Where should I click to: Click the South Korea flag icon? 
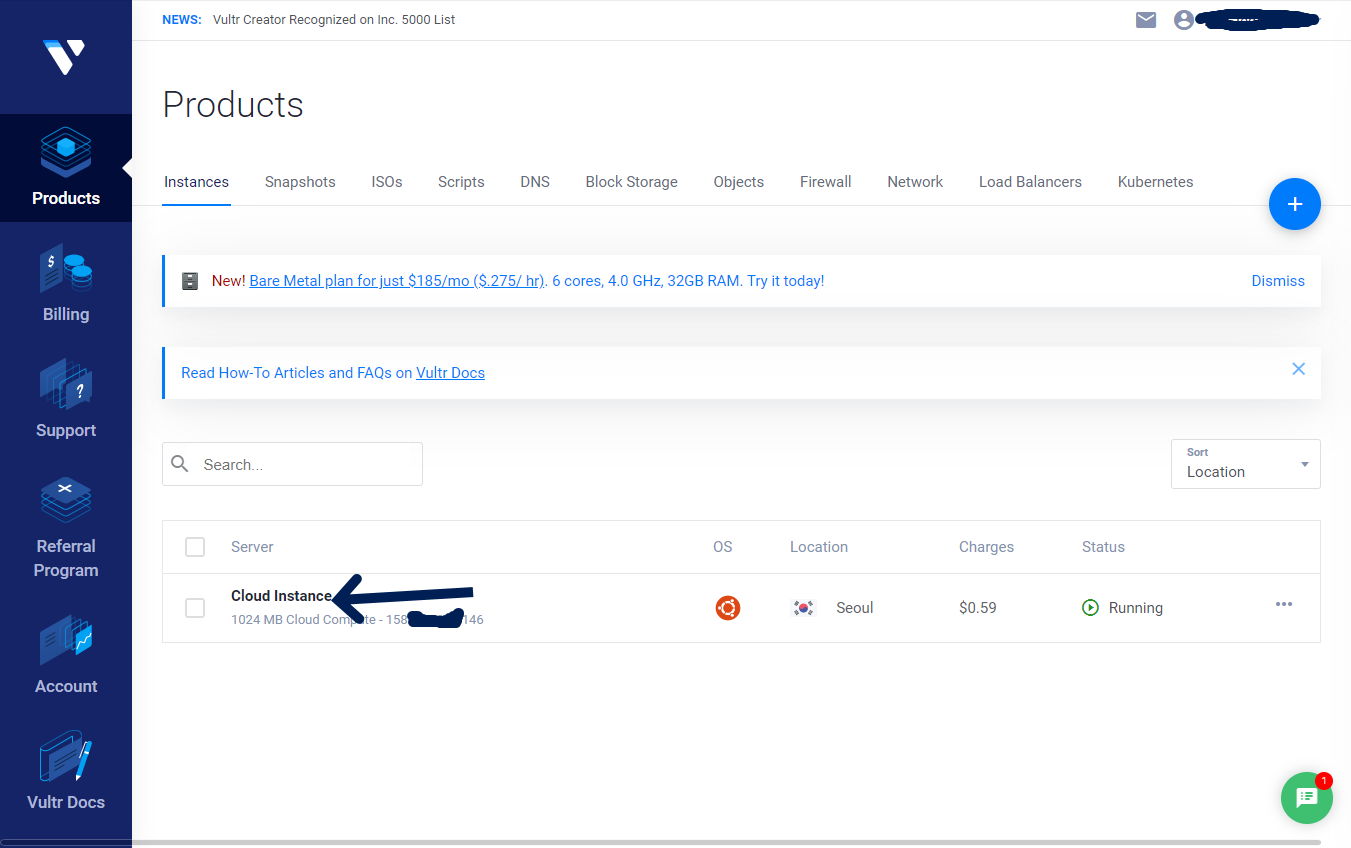coord(802,607)
